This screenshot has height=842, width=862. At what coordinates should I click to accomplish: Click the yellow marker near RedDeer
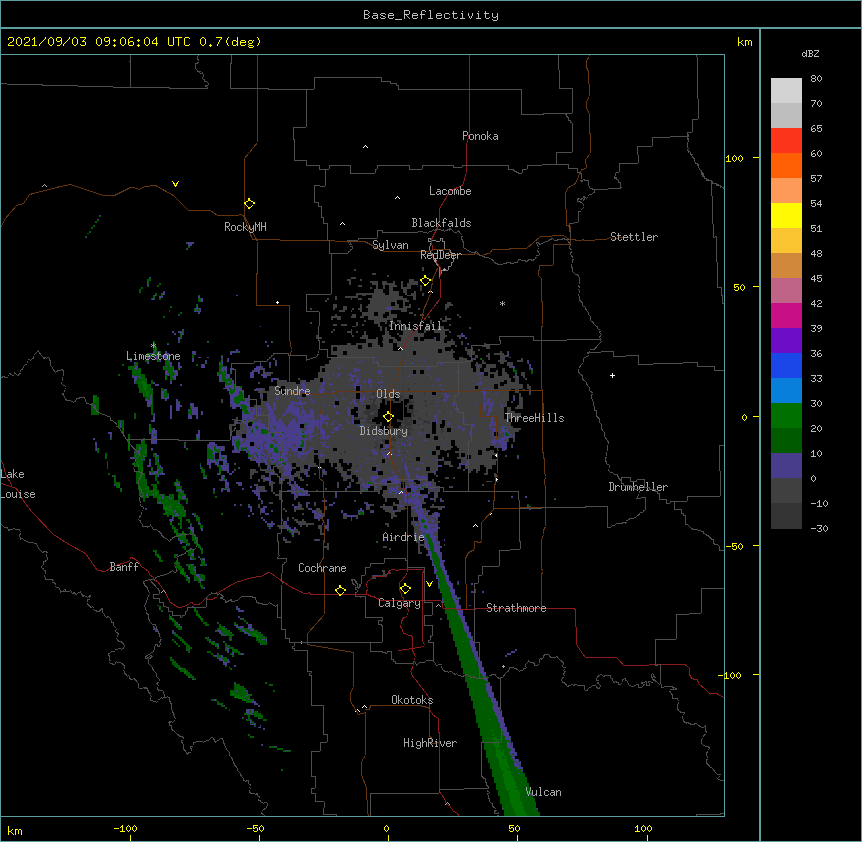coord(426,281)
